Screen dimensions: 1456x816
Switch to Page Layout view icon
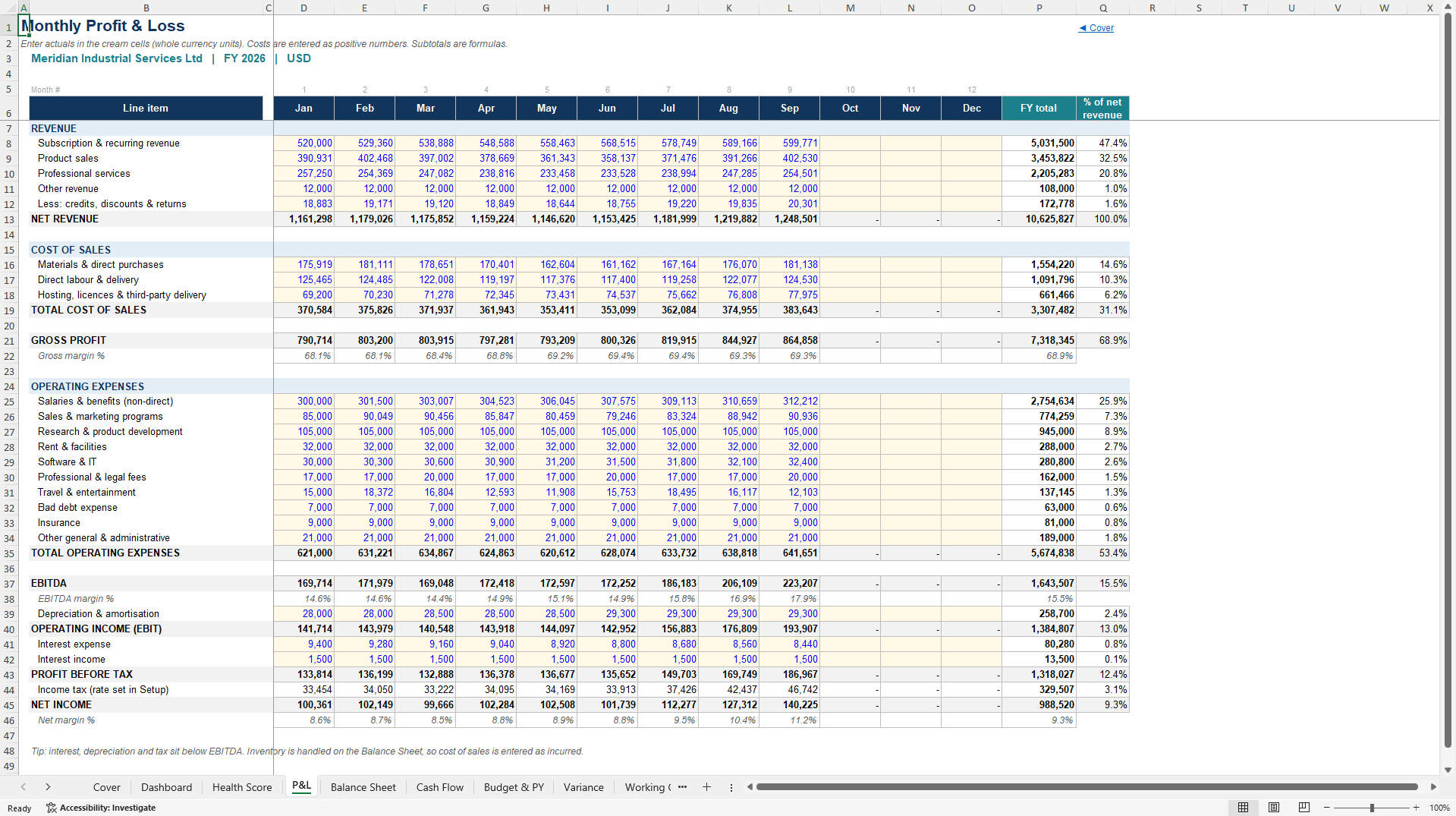pyautogui.click(x=1274, y=808)
